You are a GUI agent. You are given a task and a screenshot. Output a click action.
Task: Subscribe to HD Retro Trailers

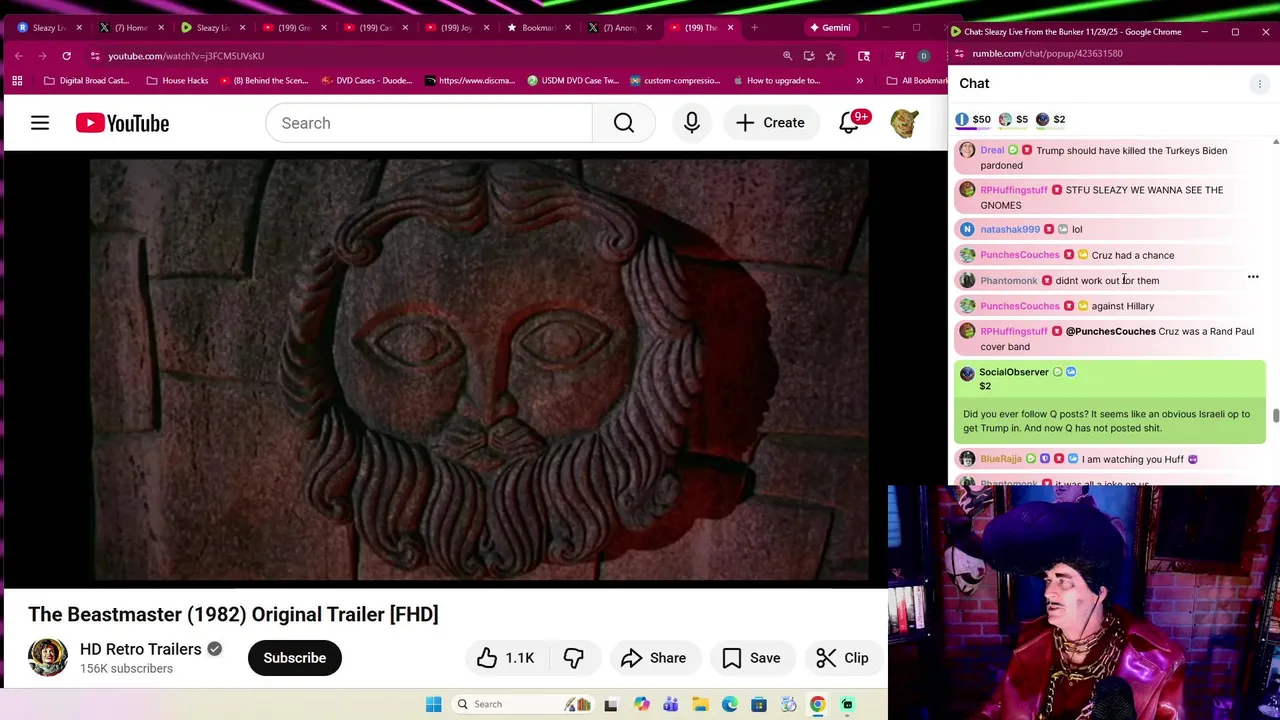295,658
